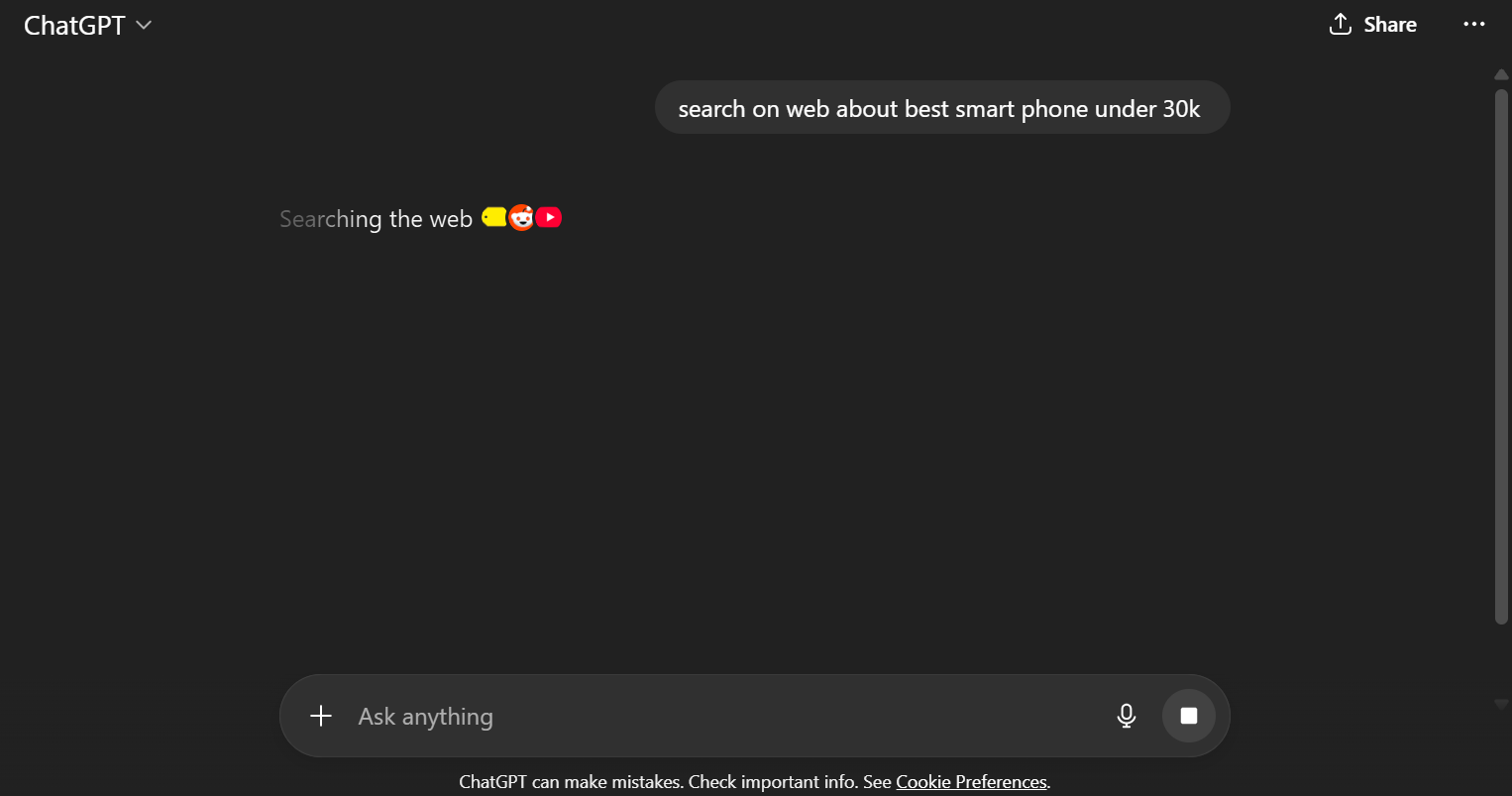The image size is (1512, 796).
Task: Select the user message about smart phones
Action: [x=939, y=109]
